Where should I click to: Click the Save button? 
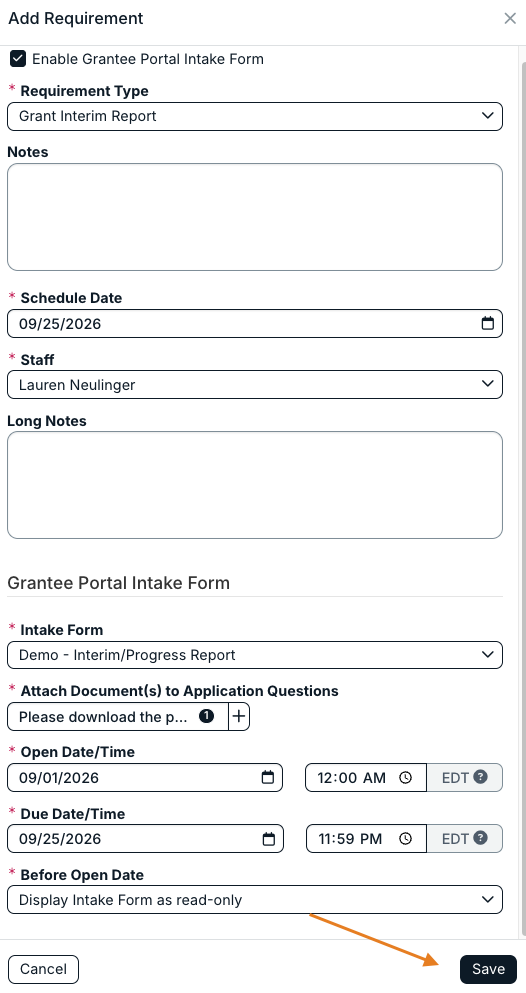pos(488,969)
